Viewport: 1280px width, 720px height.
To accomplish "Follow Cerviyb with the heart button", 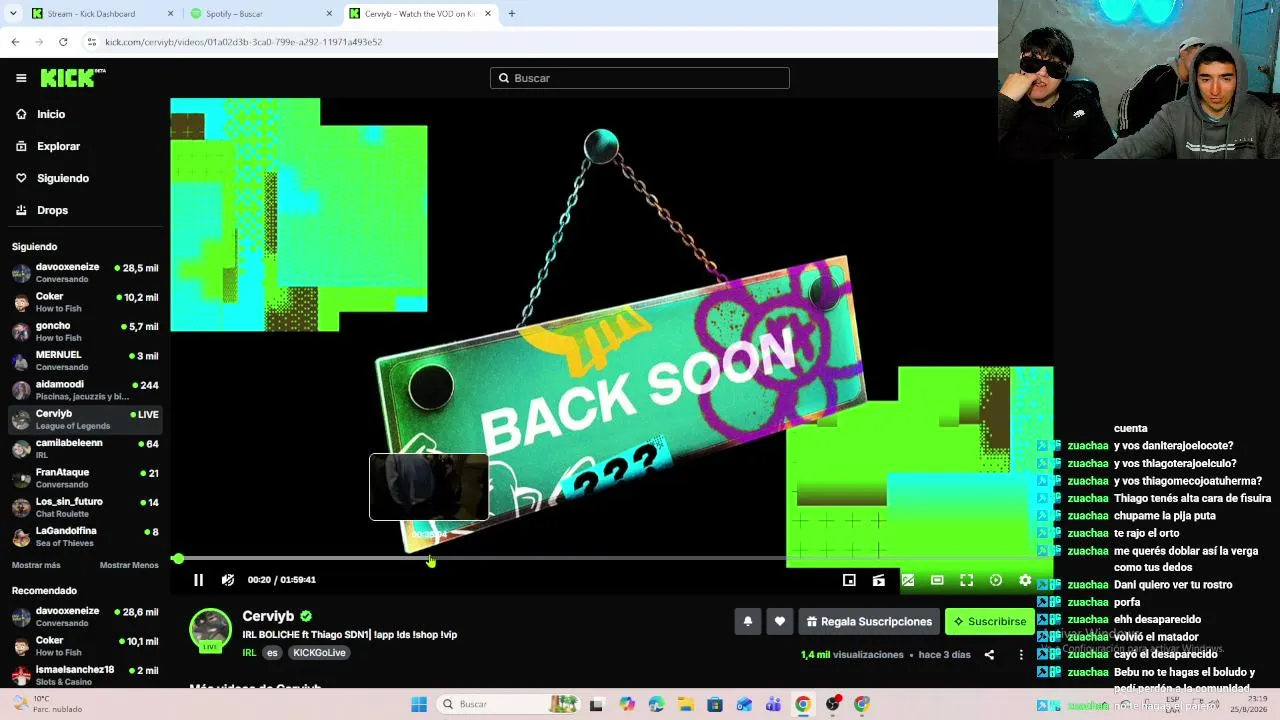I will click(x=780, y=621).
